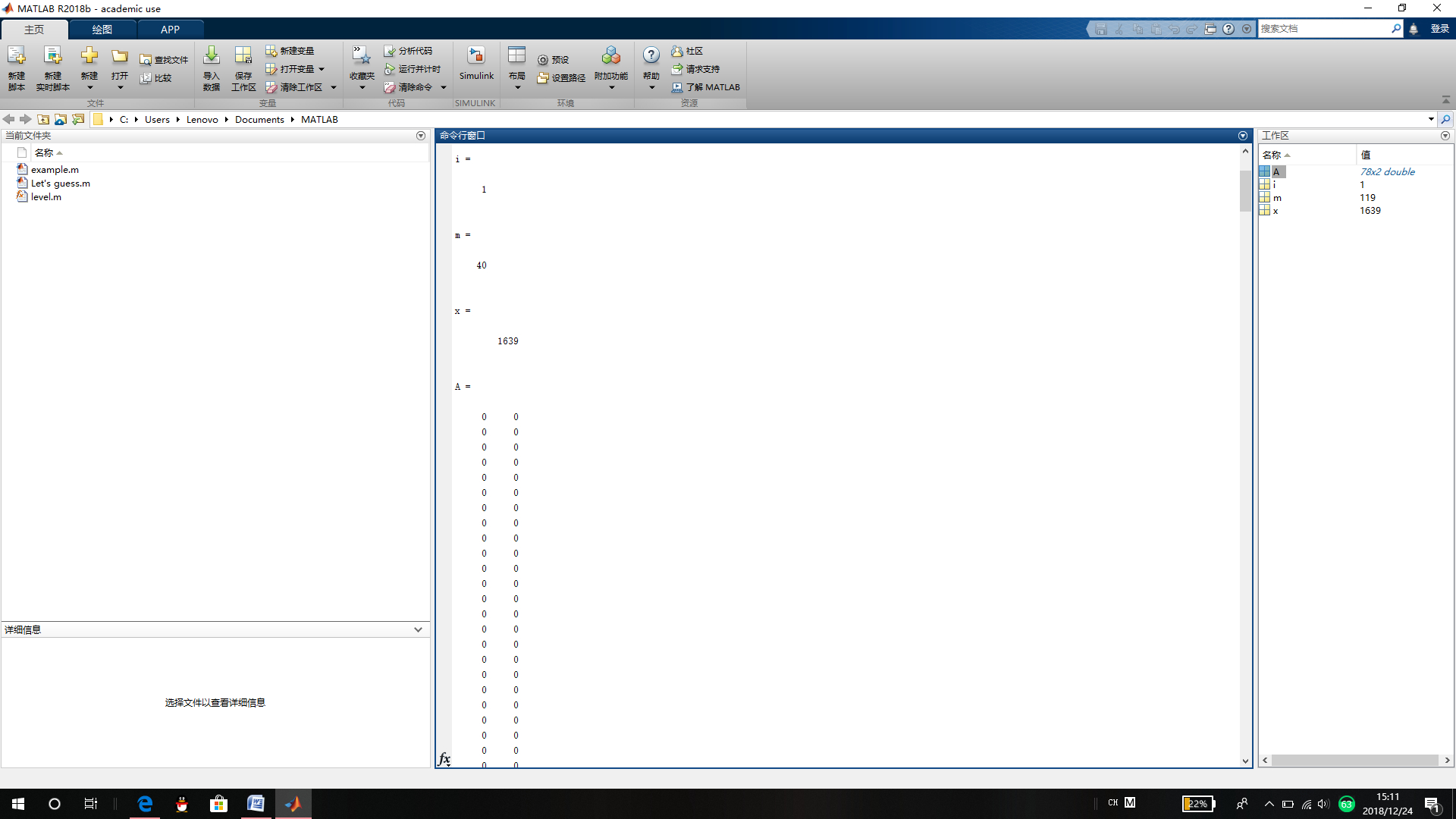Switch to the APP tab
1456x819 pixels.
[170, 30]
